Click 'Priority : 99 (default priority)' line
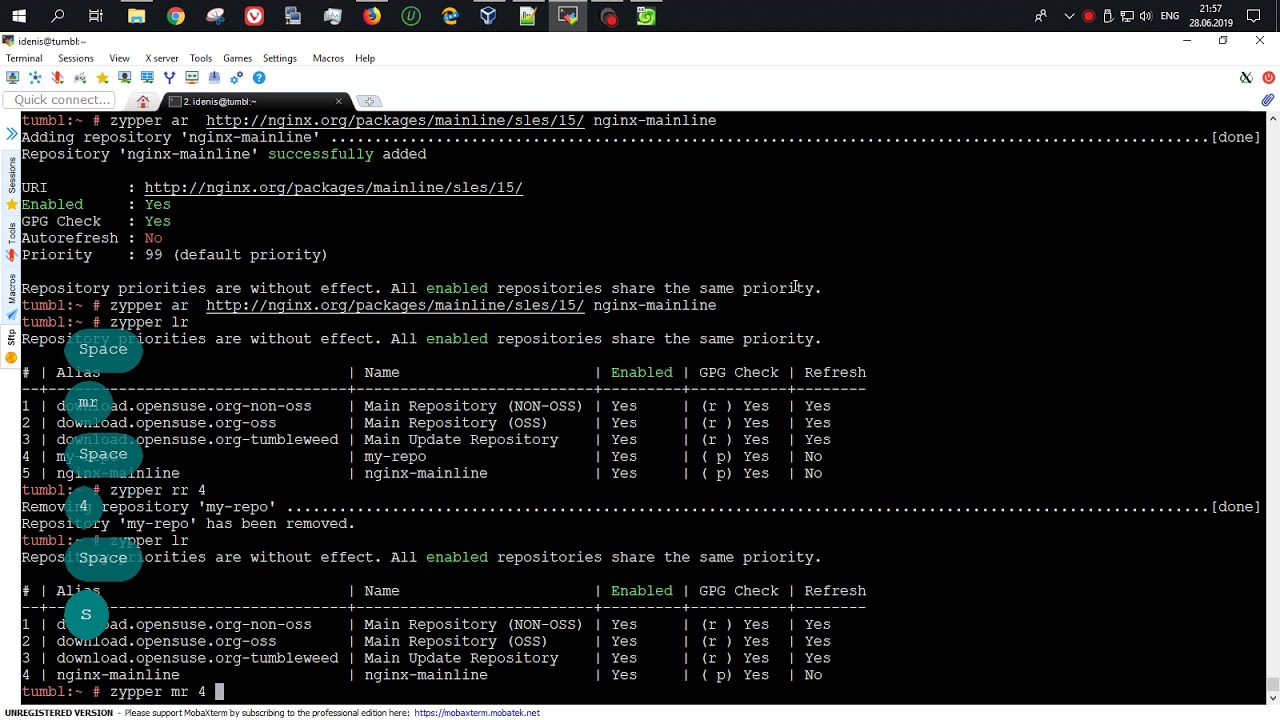The height and width of the screenshot is (720, 1280). click(174, 255)
